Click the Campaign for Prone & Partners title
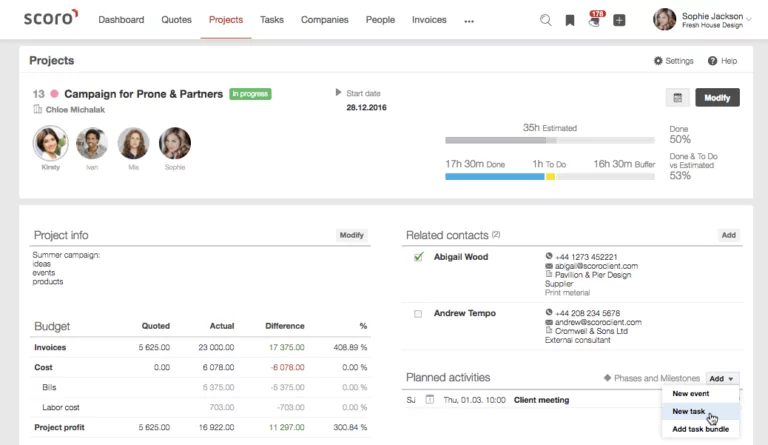 (144, 94)
